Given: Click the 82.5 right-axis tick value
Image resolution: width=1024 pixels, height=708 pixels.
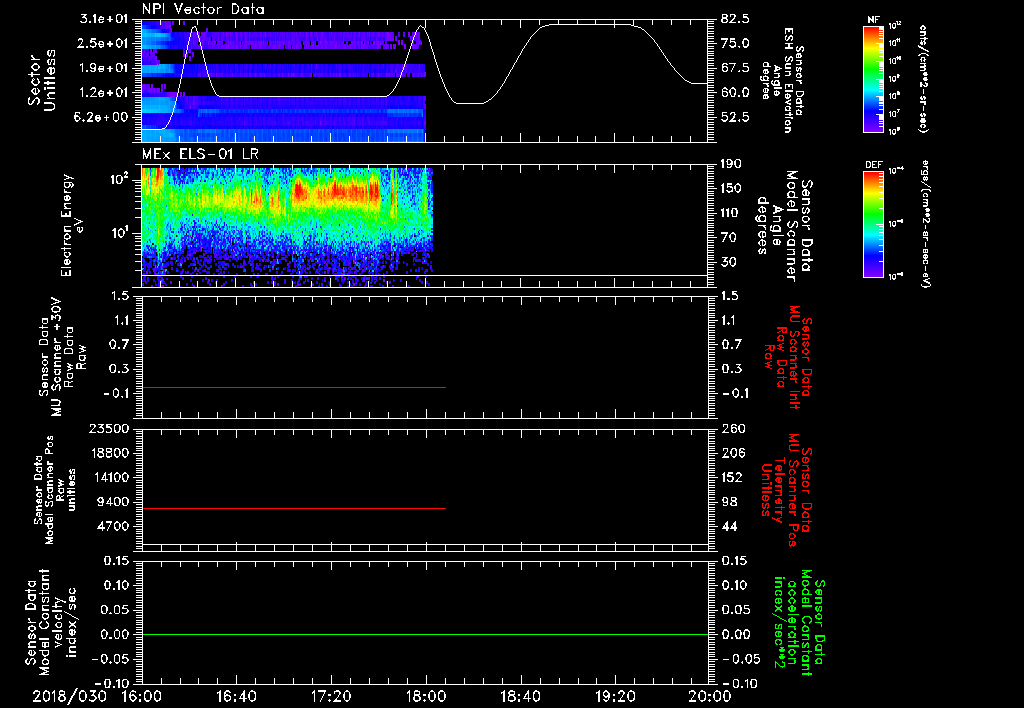Looking at the screenshot, I should tap(735, 18).
